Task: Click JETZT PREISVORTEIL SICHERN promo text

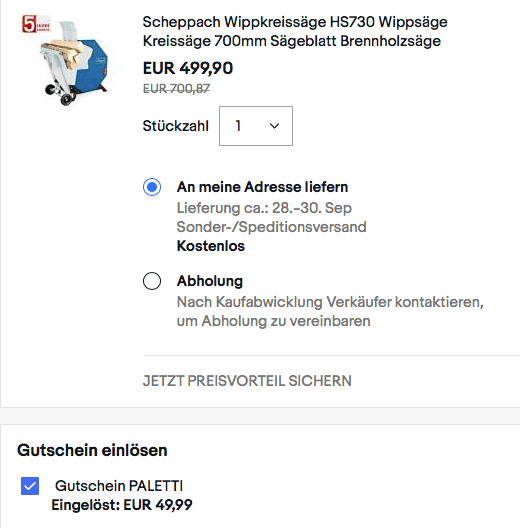Action: (x=247, y=381)
